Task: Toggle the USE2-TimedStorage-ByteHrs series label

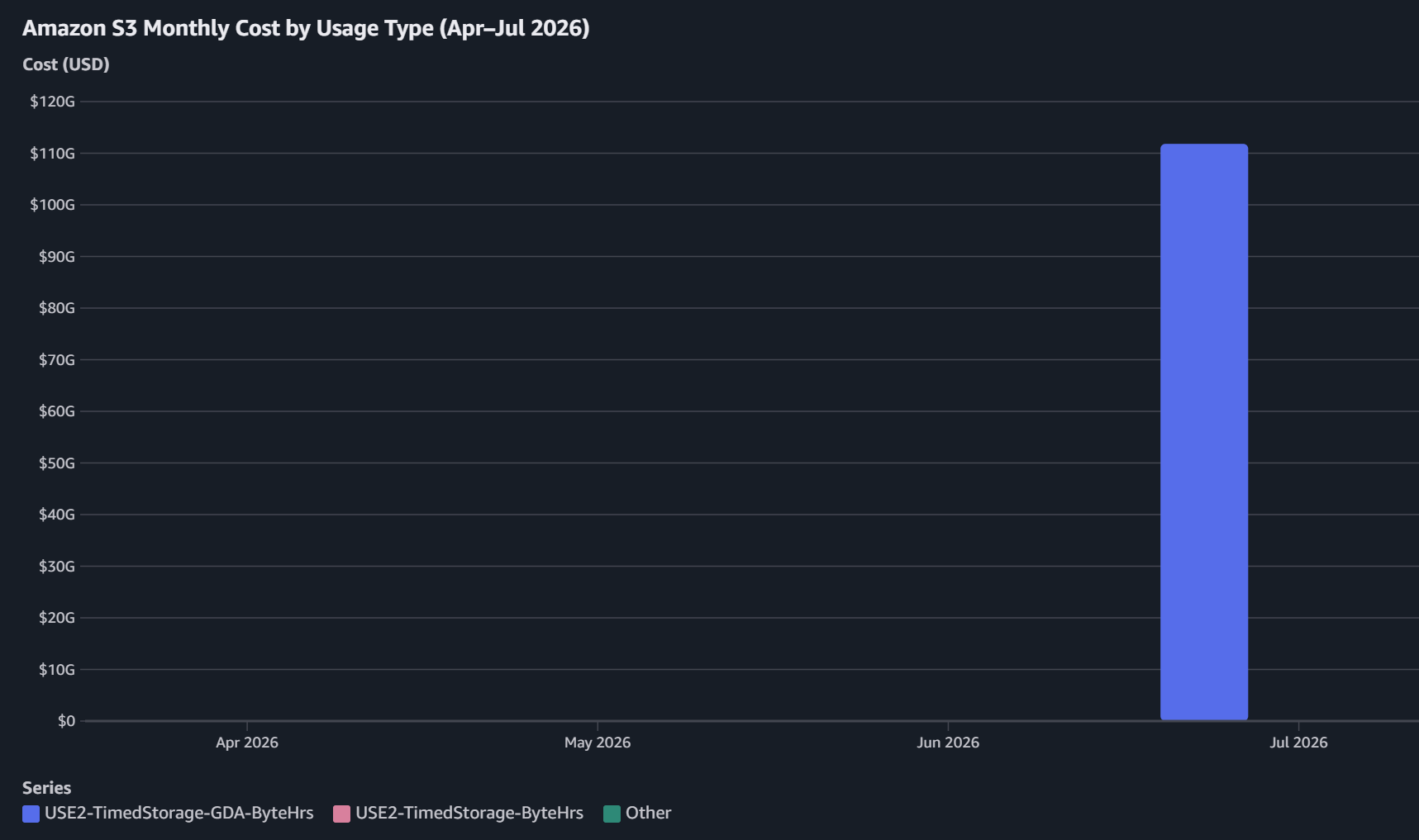Action: tap(469, 813)
